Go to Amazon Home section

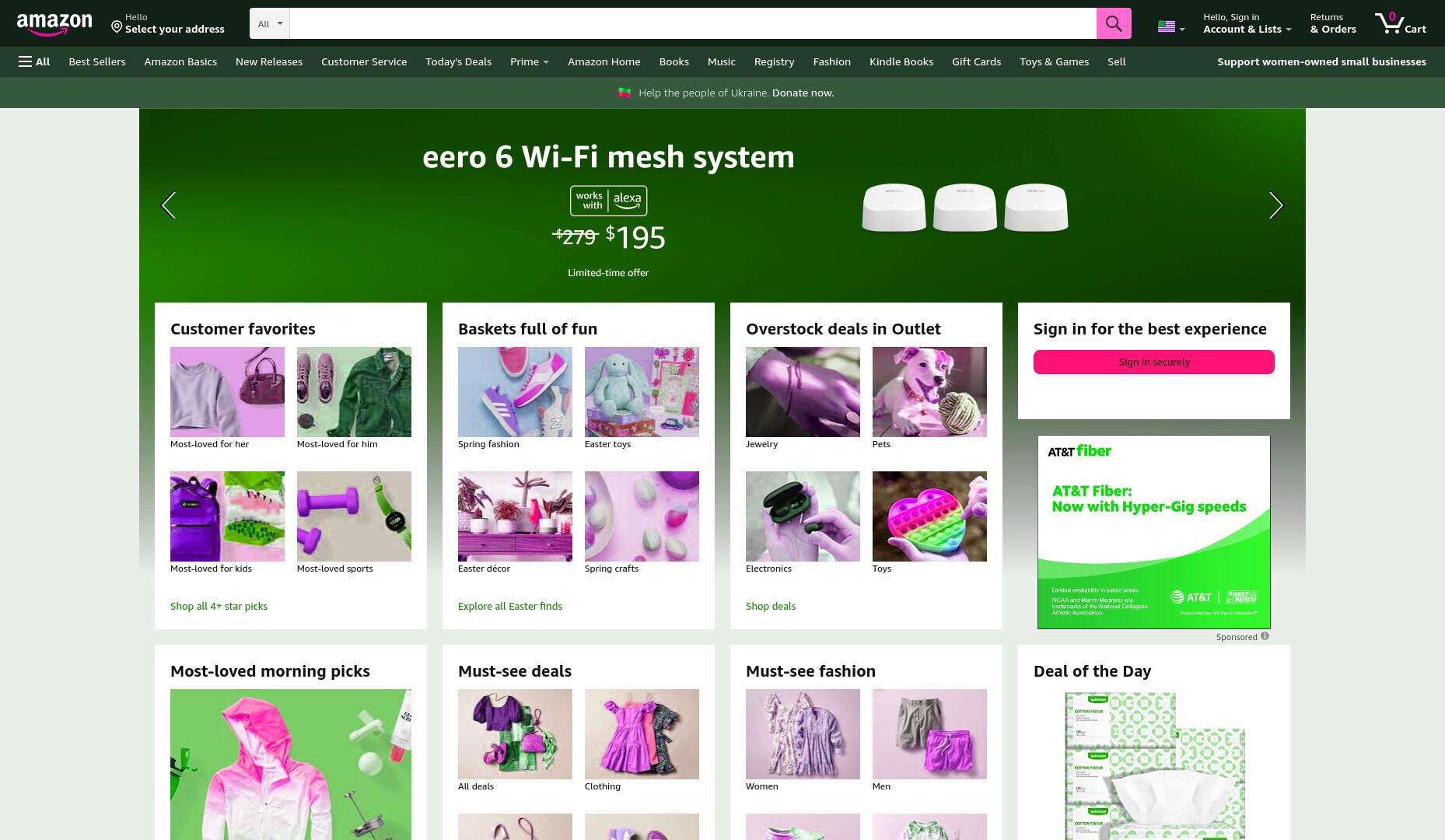604,61
